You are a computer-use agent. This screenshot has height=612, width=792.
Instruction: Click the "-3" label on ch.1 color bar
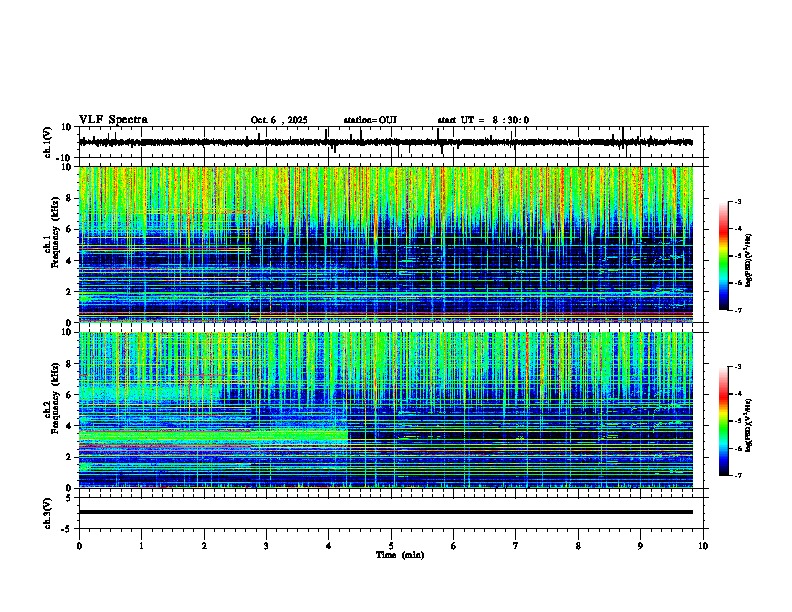click(737, 202)
